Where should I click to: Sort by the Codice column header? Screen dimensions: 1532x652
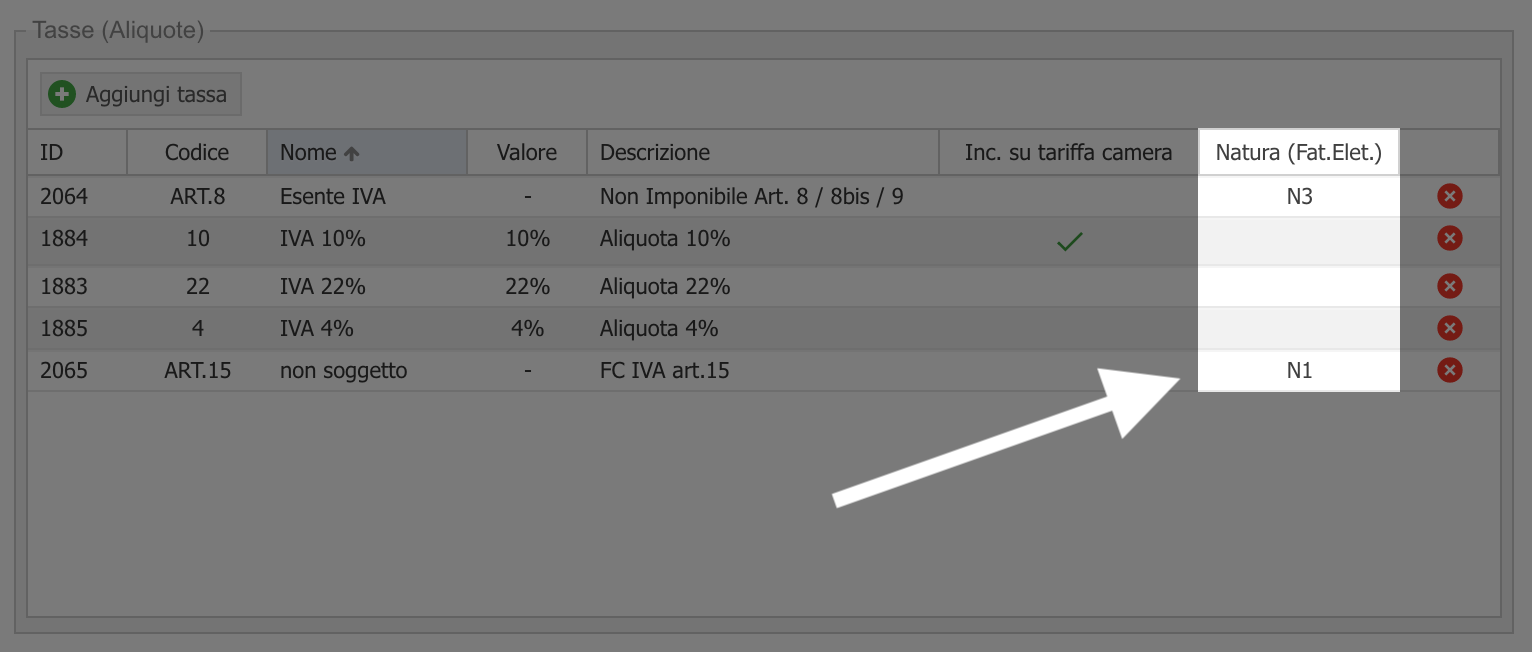197,152
